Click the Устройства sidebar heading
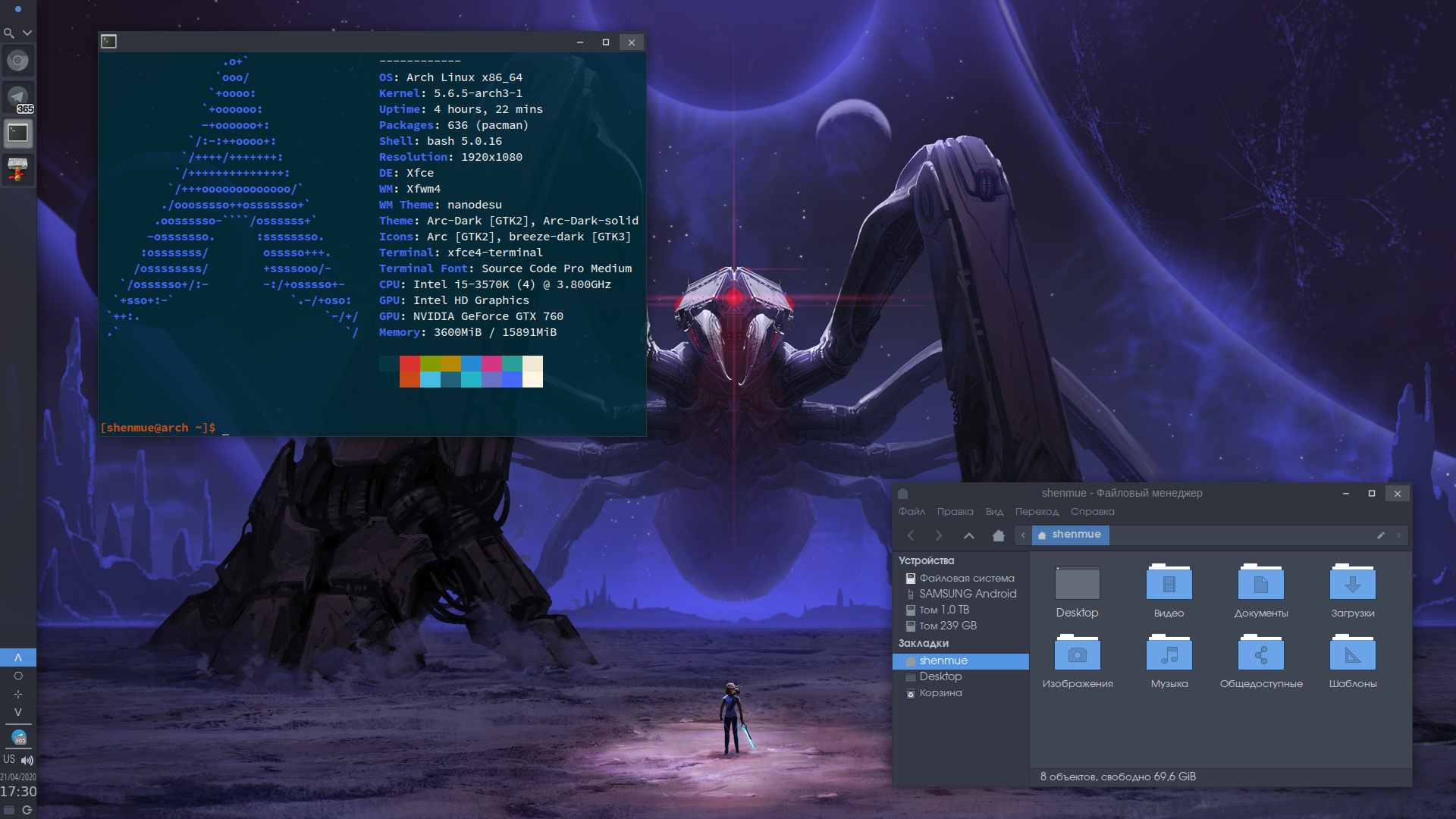This screenshot has width=1456, height=819. pos(926,561)
